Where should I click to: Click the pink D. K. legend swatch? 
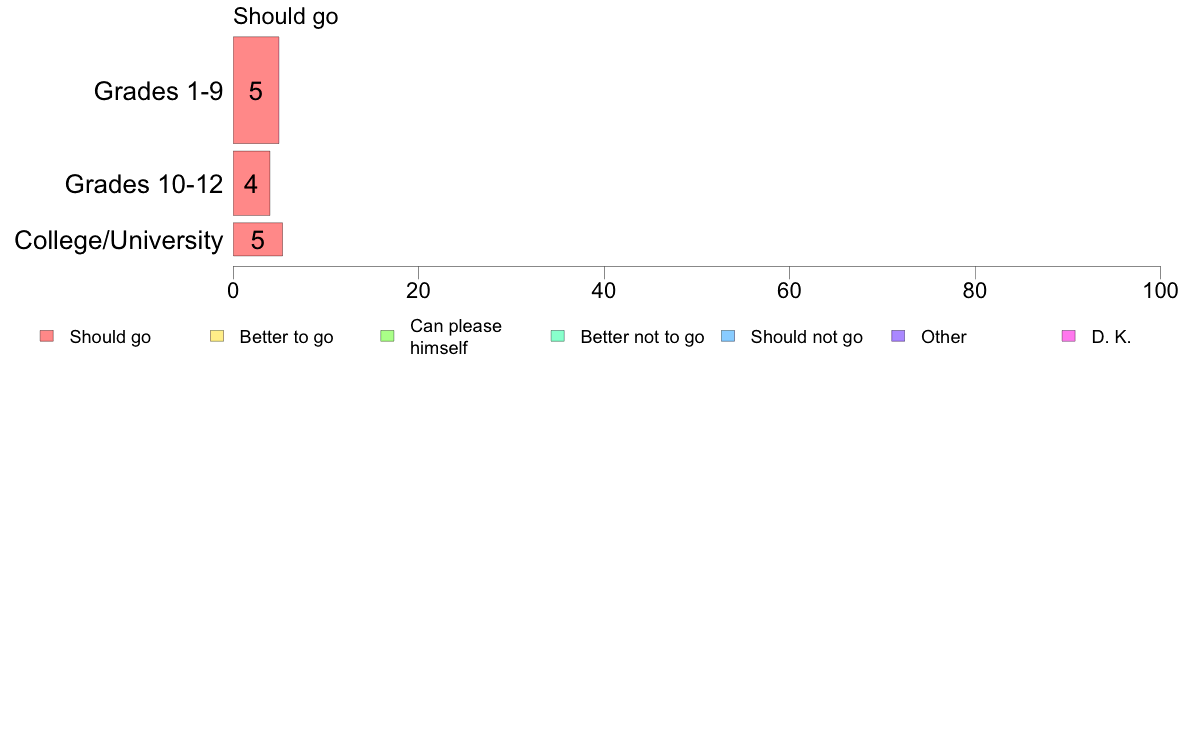coord(1068,336)
